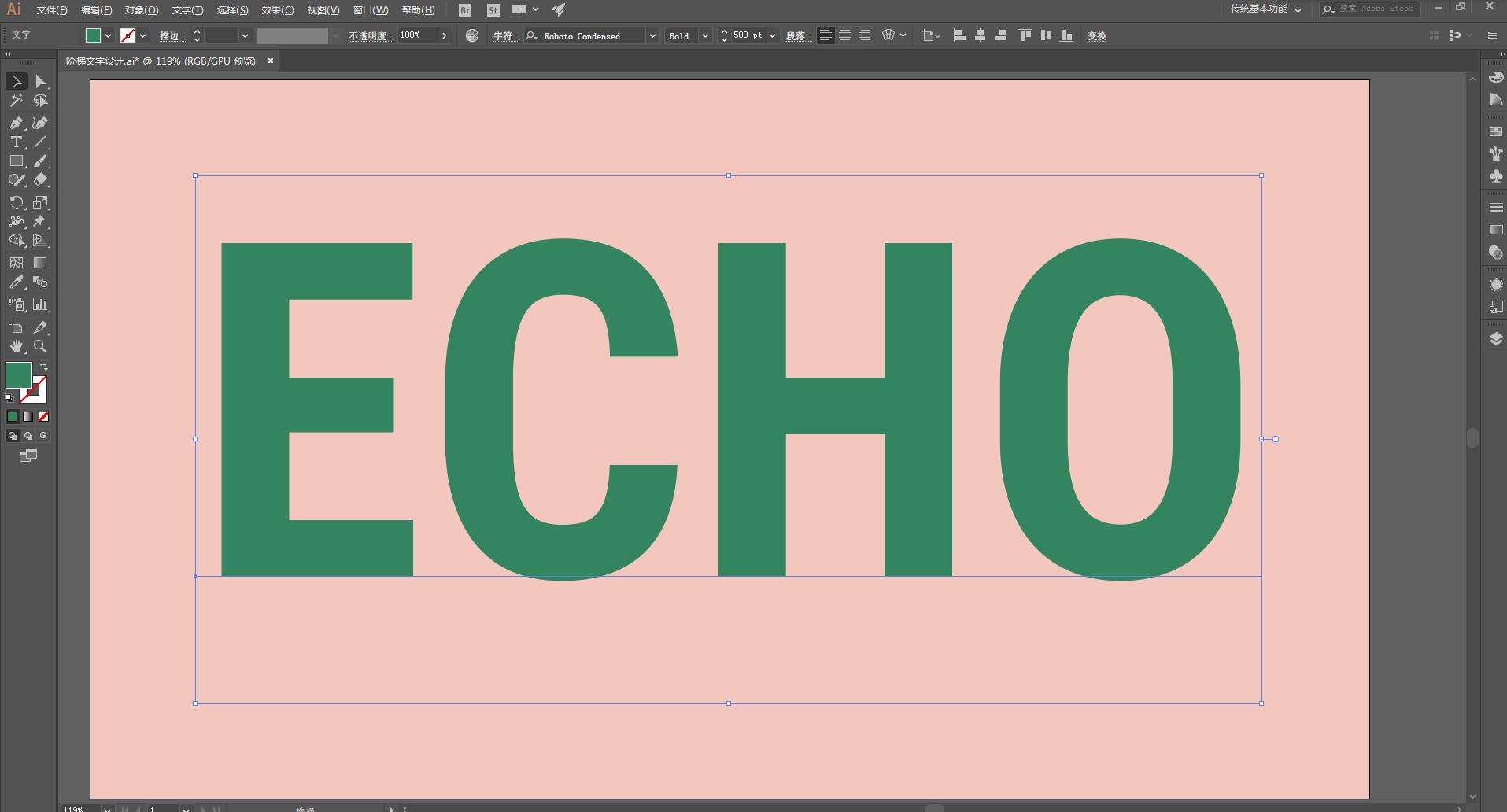Click the 变换 transform link
The height and width of the screenshot is (812, 1507).
(x=1096, y=36)
